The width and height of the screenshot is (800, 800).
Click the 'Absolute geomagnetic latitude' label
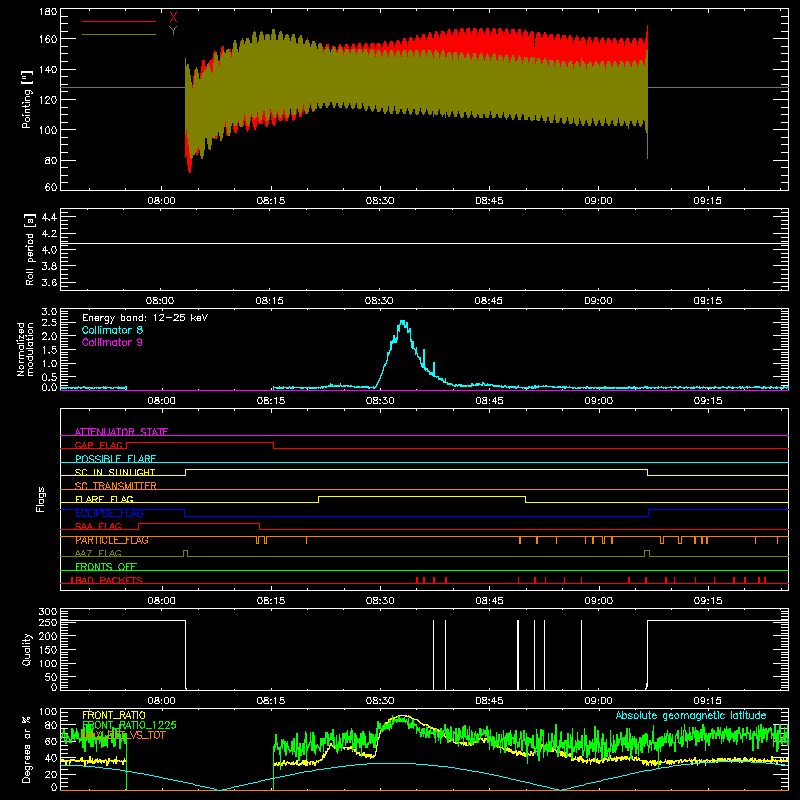coord(691,715)
